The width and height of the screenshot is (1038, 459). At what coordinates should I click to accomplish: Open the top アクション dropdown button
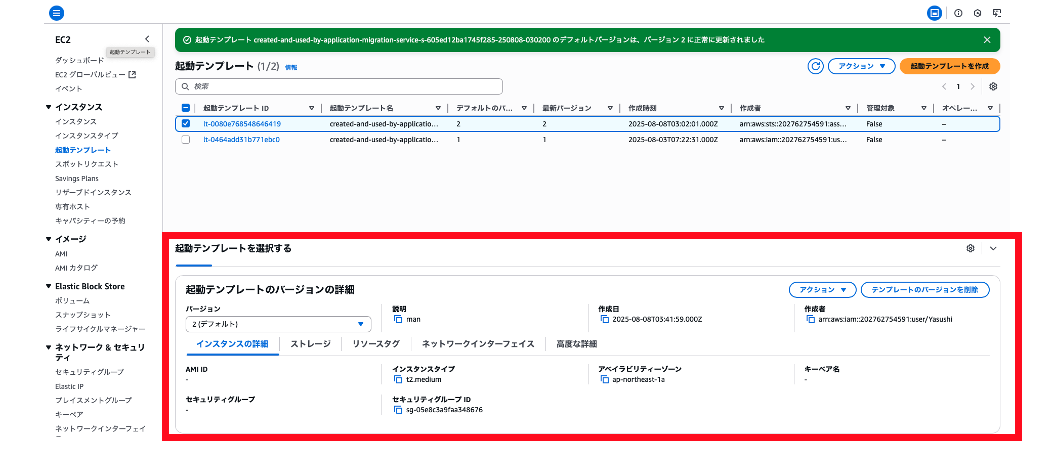(861, 66)
